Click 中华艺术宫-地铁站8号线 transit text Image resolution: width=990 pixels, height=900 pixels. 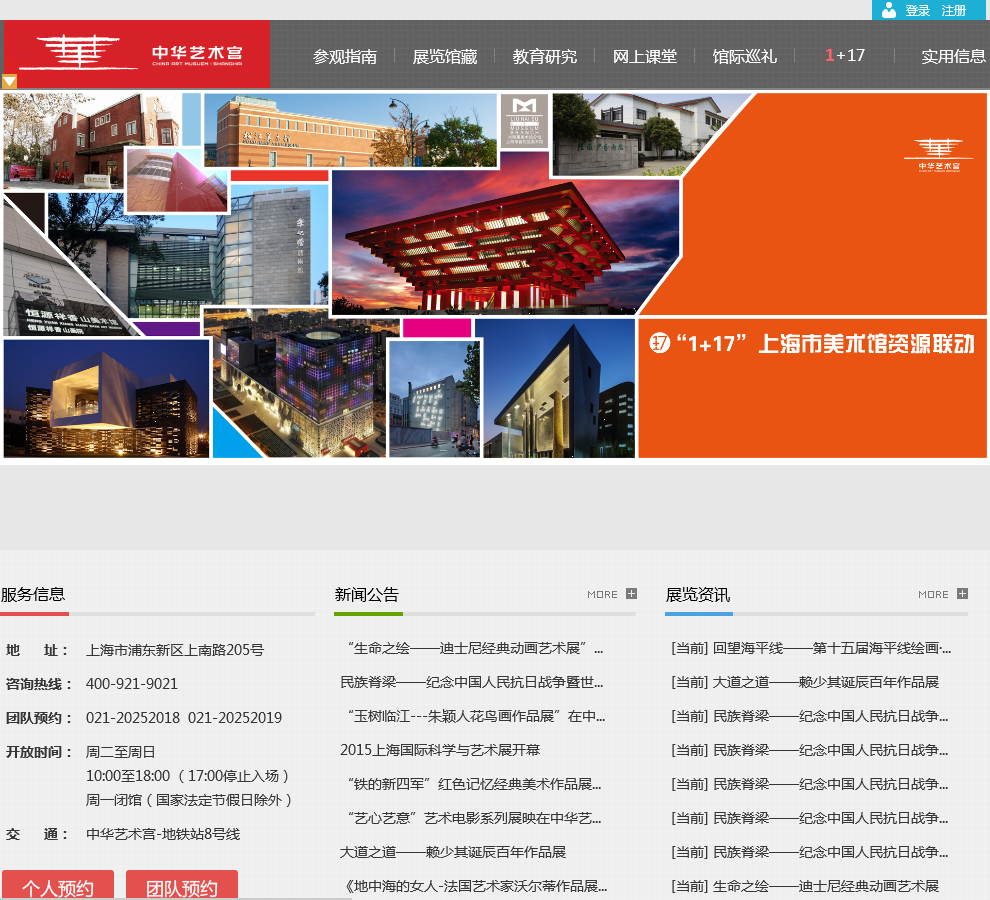(163, 834)
